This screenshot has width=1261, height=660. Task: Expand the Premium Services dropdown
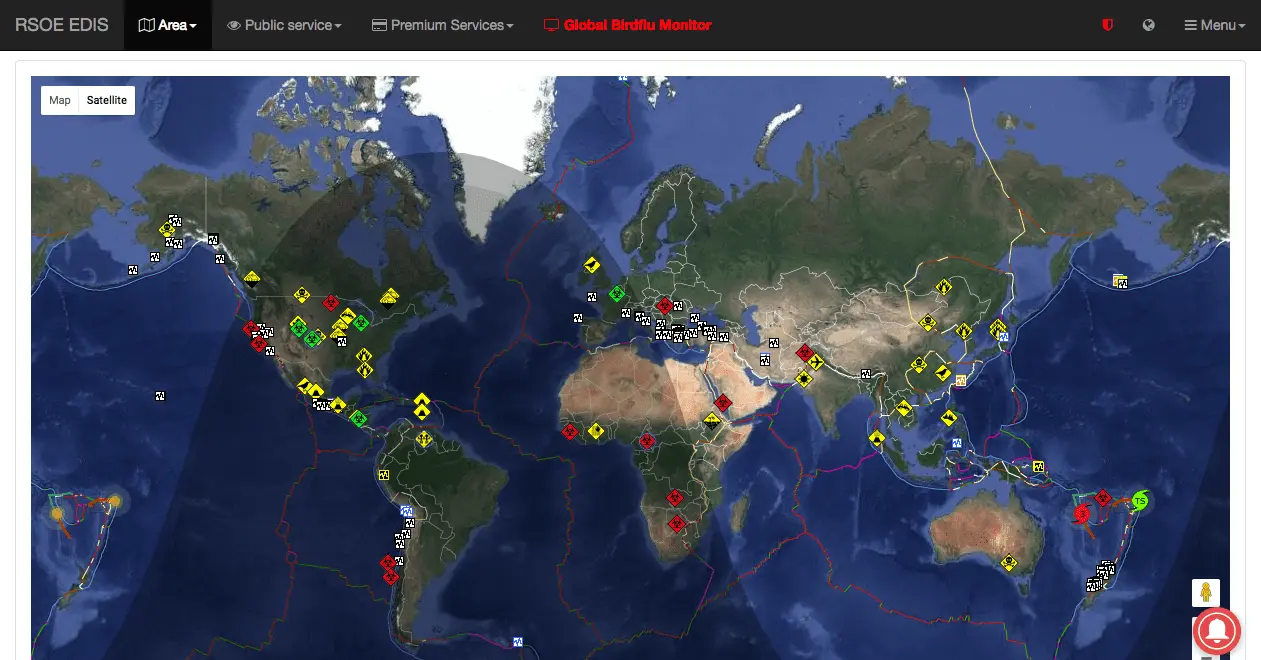(442, 25)
